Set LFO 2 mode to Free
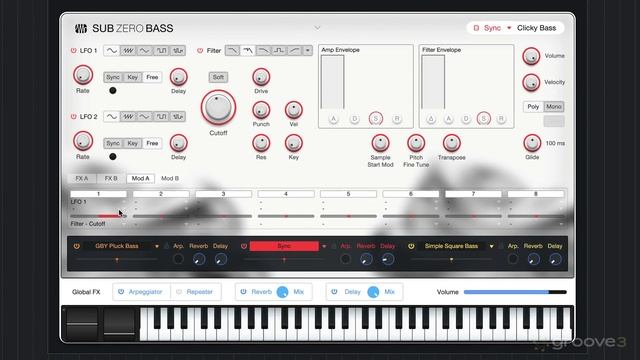Image resolution: width=640 pixels, height=360 pixels. (x=152, y=143)
